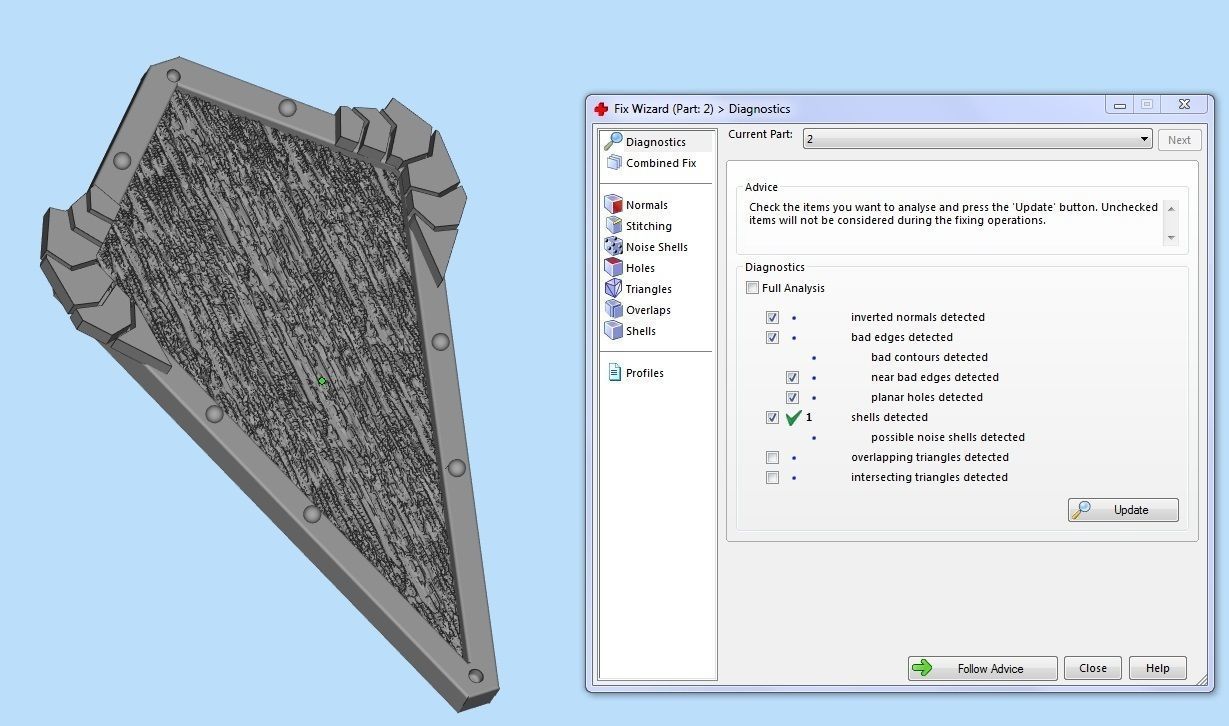This screenshot has width=1229, height=726.
Task: Click the Combined Fix cube icon
Action: coord(614,163)
